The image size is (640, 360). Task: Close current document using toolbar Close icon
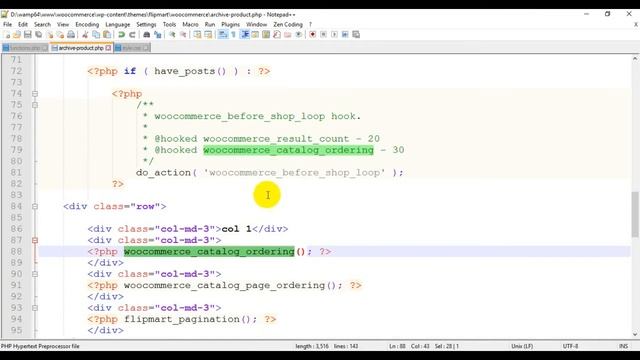tap(49, 35)
